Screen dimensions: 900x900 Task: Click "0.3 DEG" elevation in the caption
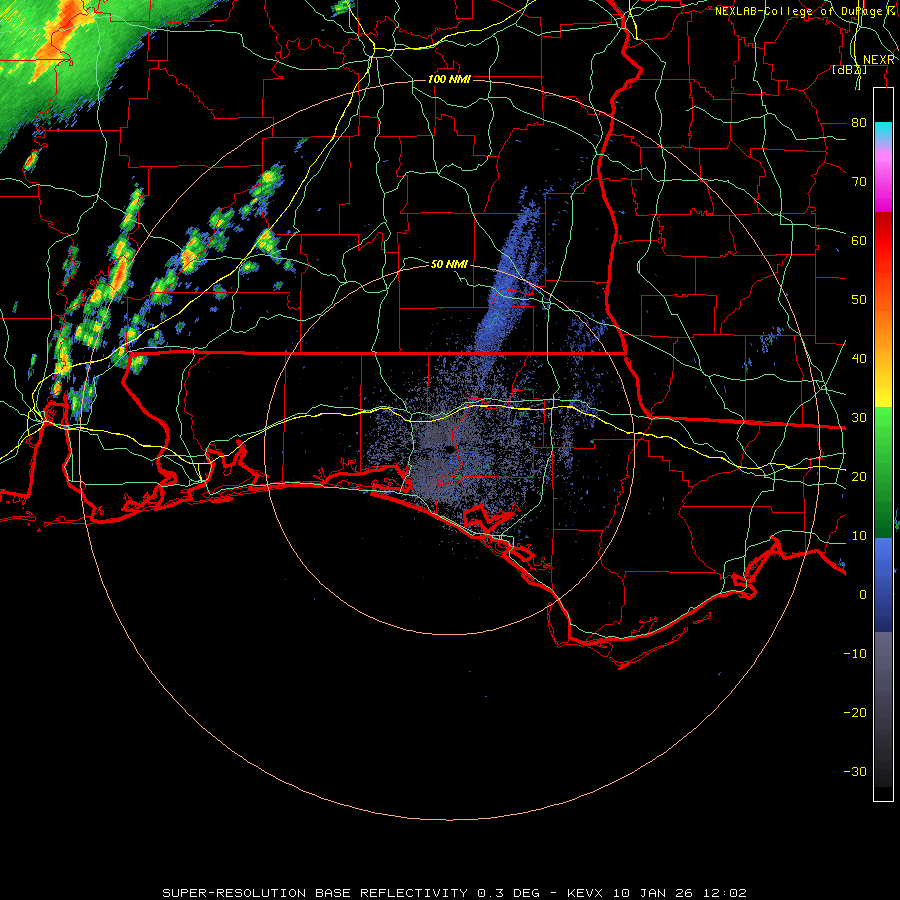(509, 893)
